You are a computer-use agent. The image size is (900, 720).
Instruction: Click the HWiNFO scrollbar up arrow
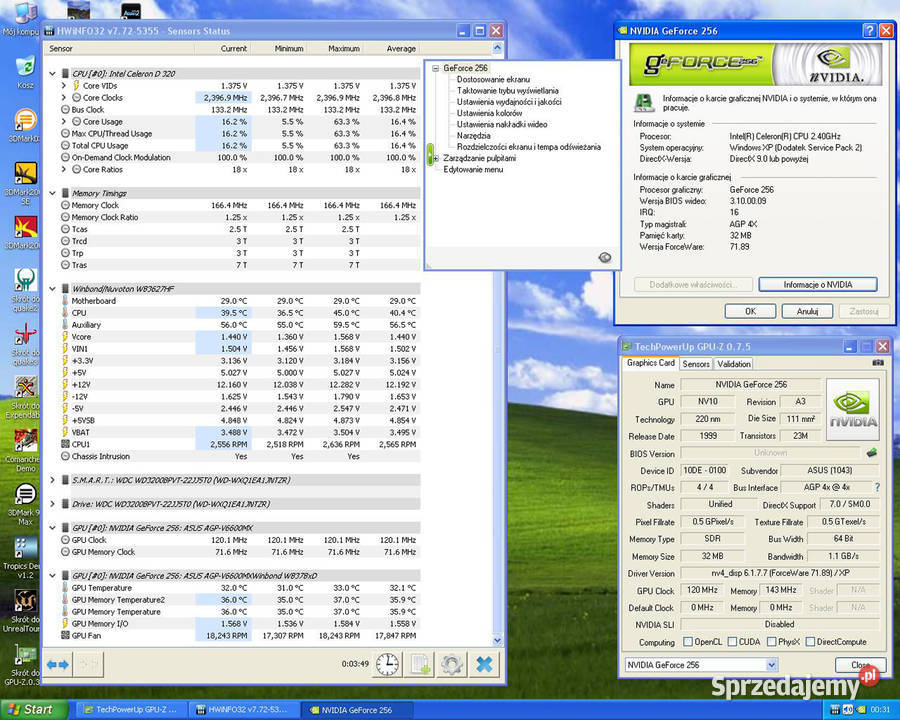pos(497,48)
